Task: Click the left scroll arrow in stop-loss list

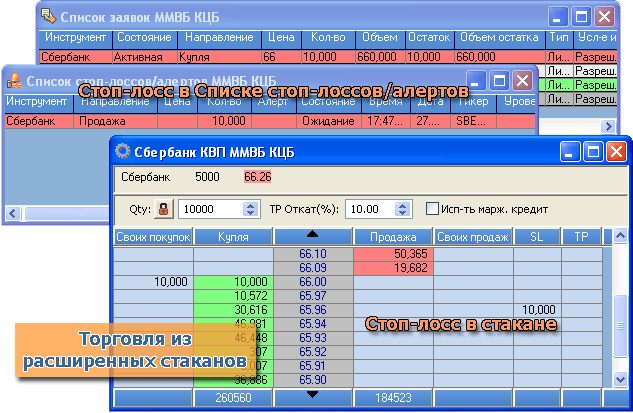Action: pyautogui.click(x=13, y=213)
